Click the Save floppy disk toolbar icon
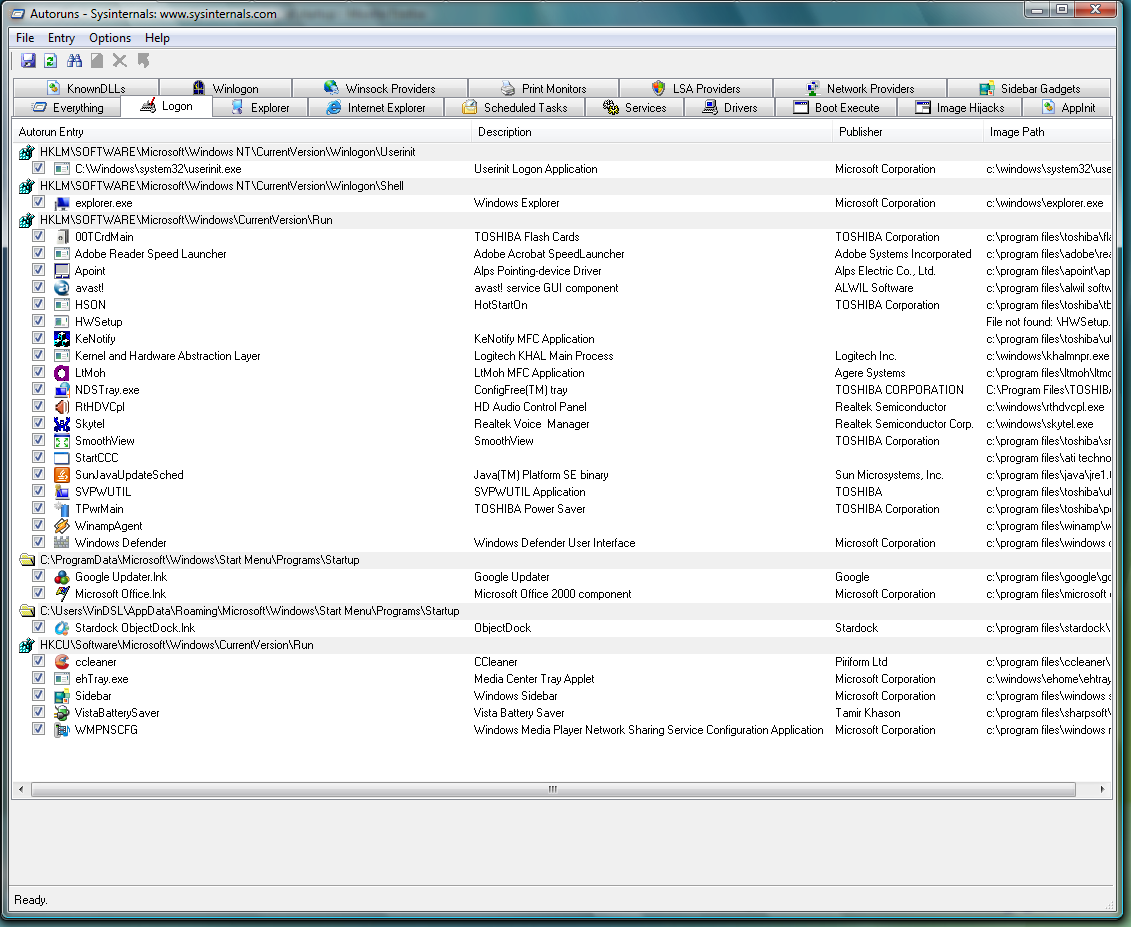 pyautogui.click(x=28, y=61)
